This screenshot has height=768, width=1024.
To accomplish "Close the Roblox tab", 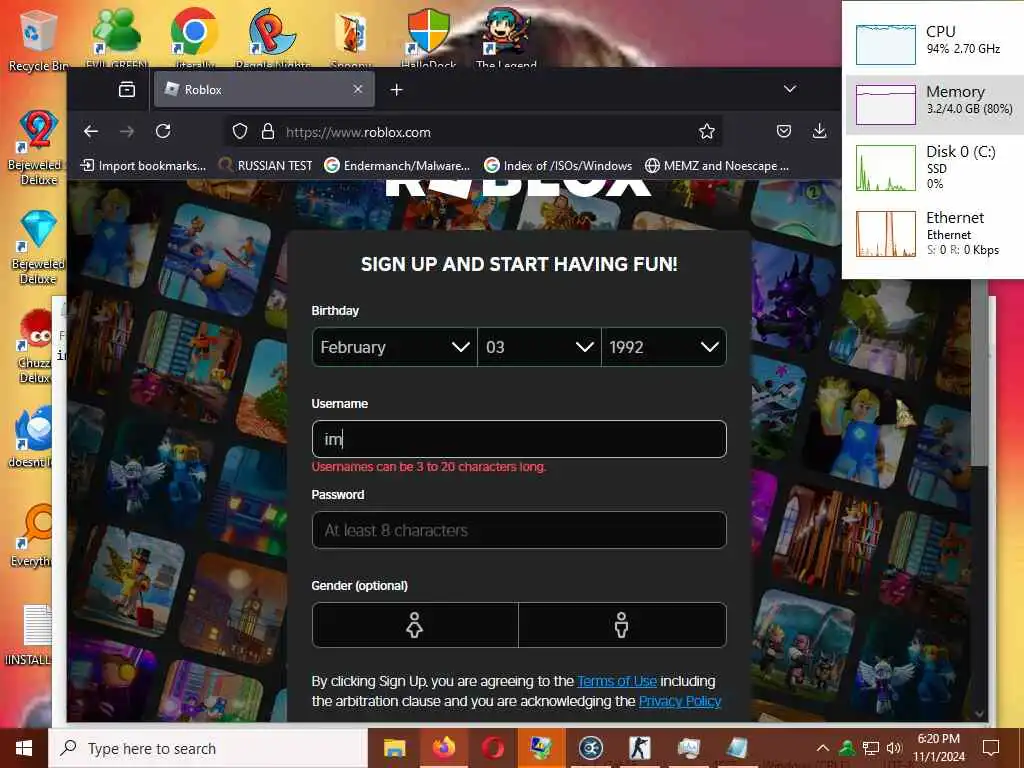I will 358,89.
